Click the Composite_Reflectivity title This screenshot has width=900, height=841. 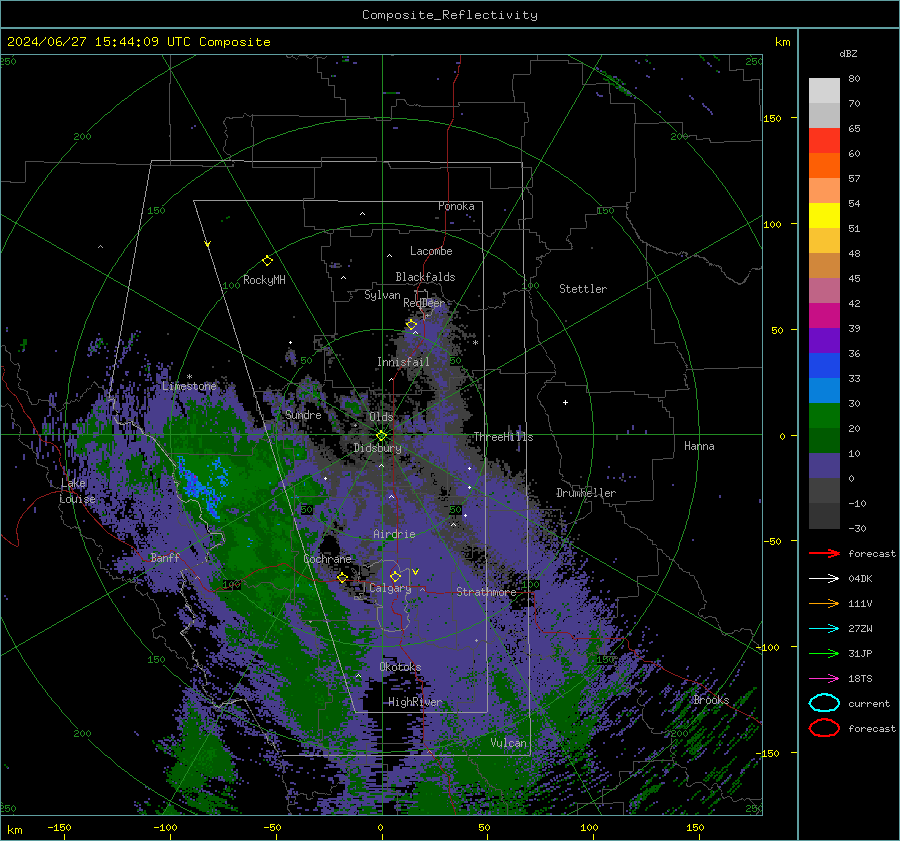450,15
